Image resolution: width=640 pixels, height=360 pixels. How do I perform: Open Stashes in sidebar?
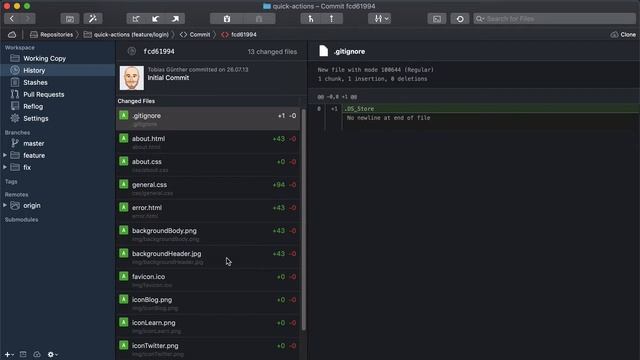pyautogui.click(x=58, y=82)
